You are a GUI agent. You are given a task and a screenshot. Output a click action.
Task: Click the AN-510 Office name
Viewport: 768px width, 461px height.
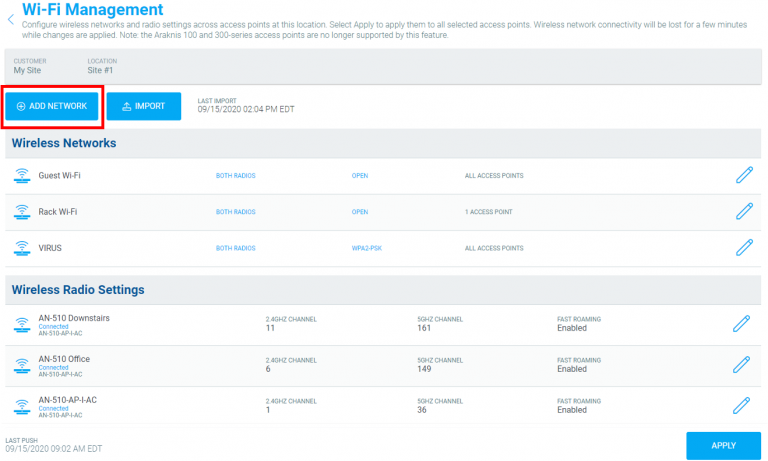pos(64,359)
